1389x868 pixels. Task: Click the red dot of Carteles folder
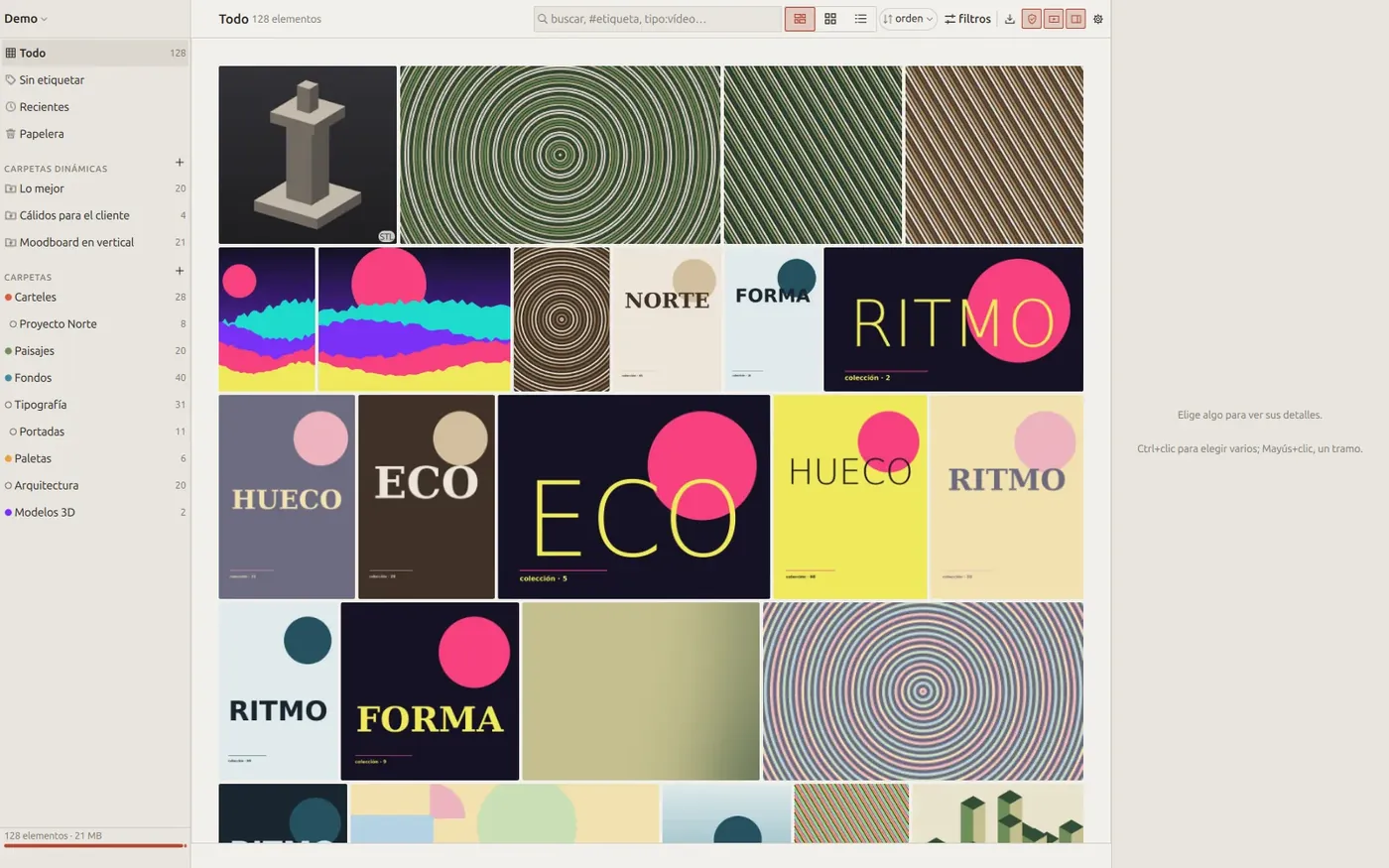tap(8, 298)
